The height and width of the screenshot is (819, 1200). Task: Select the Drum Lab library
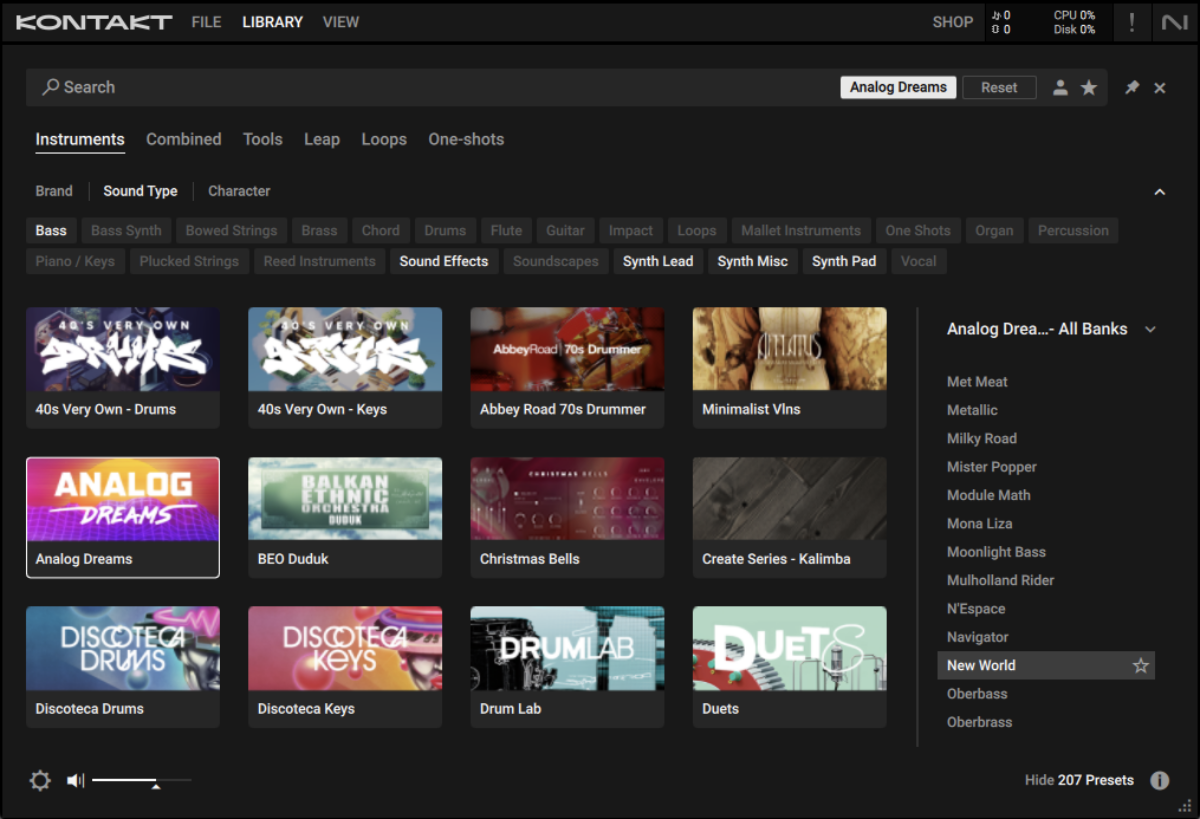[567, 667]
